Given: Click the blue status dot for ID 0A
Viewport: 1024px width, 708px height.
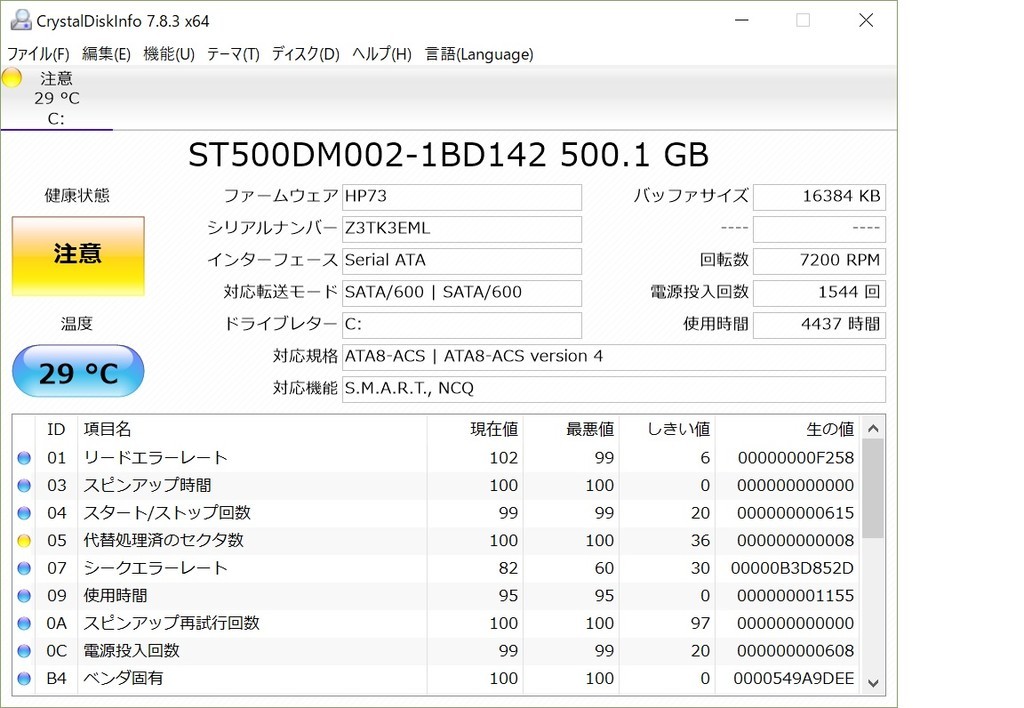Looking at the screenshot, I should pos(24,623).
